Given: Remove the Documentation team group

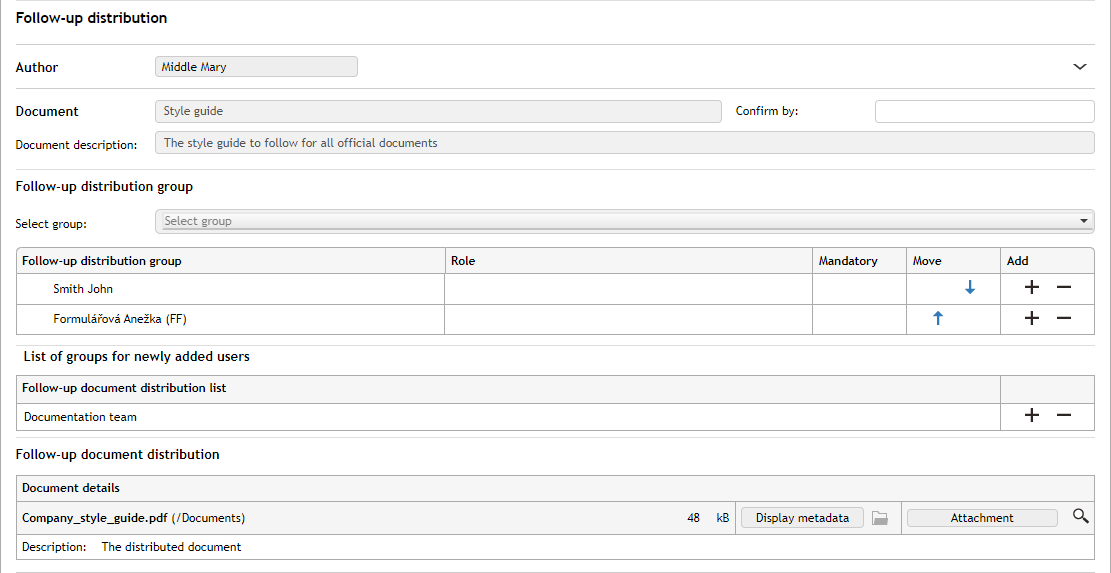Looking at the screenshot, I should pos(1064,416).
